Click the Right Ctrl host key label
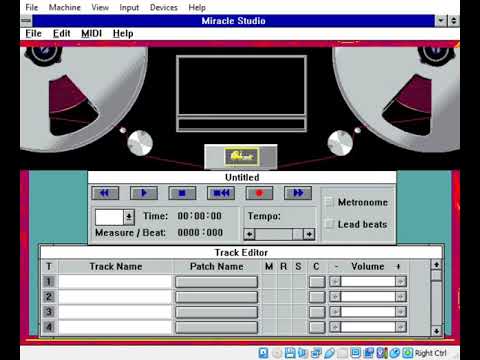Image resolution: width=480 pixels, height=360 pixels. 430,353
